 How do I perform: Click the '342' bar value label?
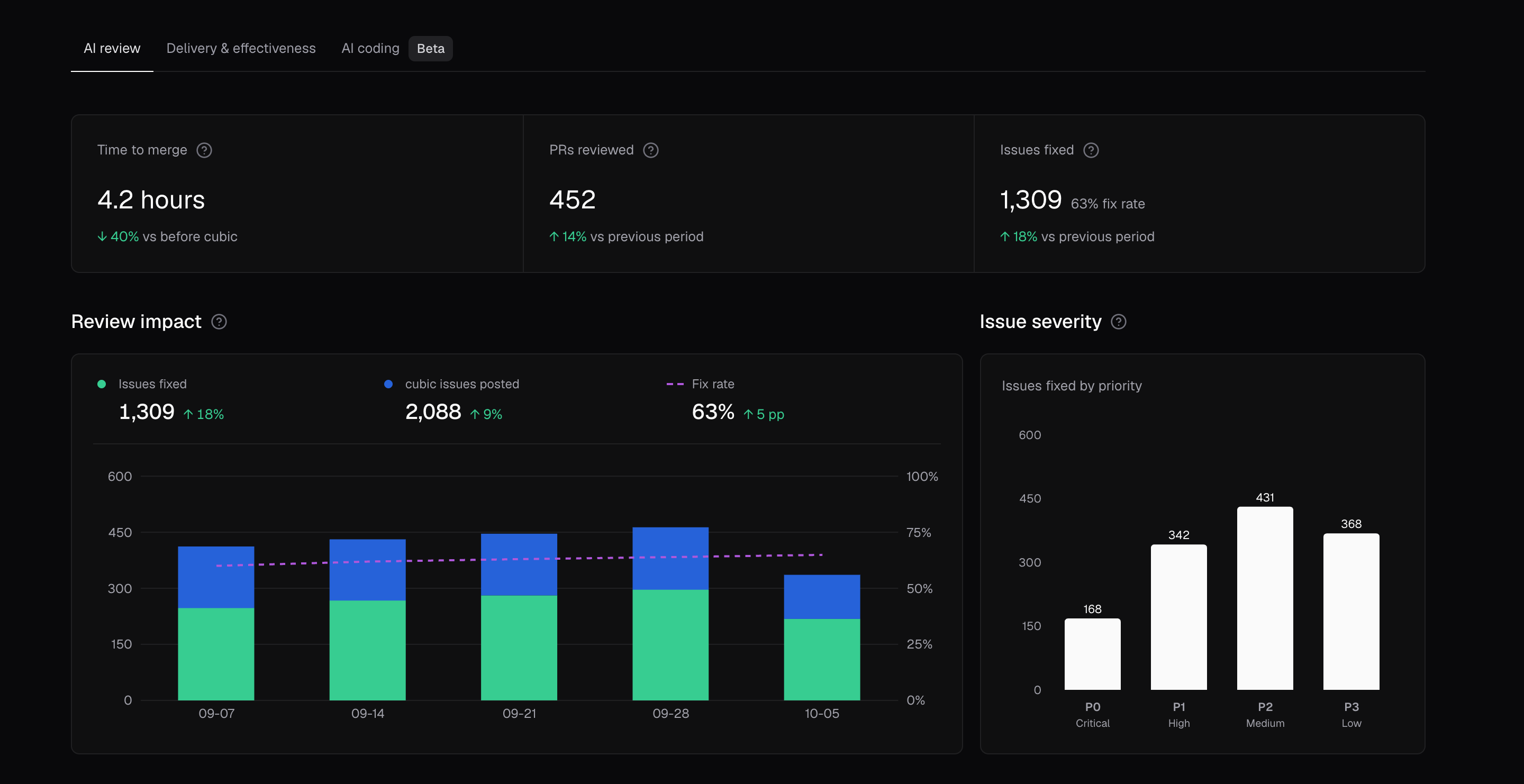[x=1178, y=536]
